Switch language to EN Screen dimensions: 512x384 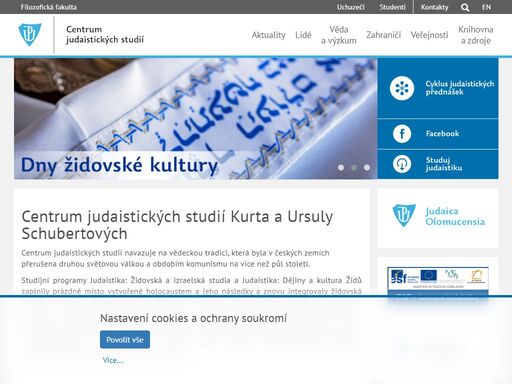[x=486, y=7]
